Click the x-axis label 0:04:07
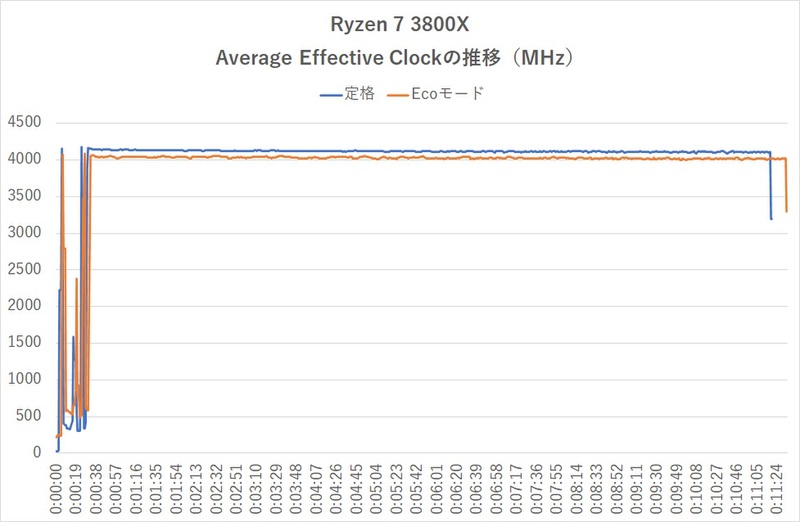800x522 pixels. 316,489
